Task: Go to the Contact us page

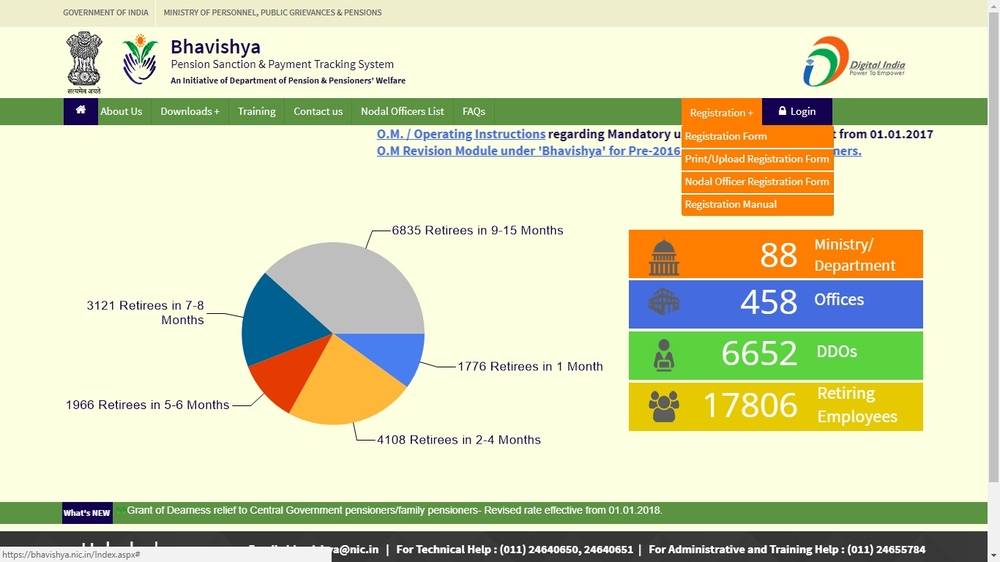Action: [x=318, y=111]
